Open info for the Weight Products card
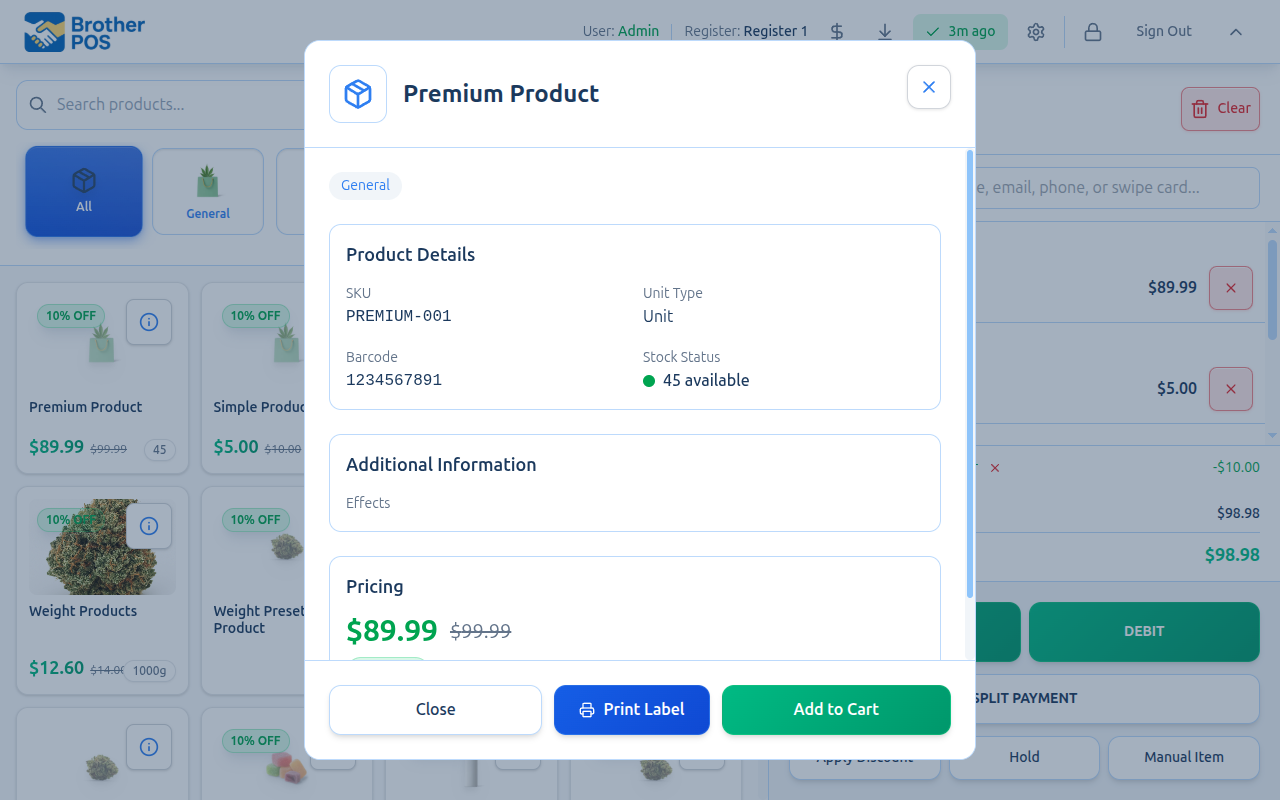 pos(149,526)
